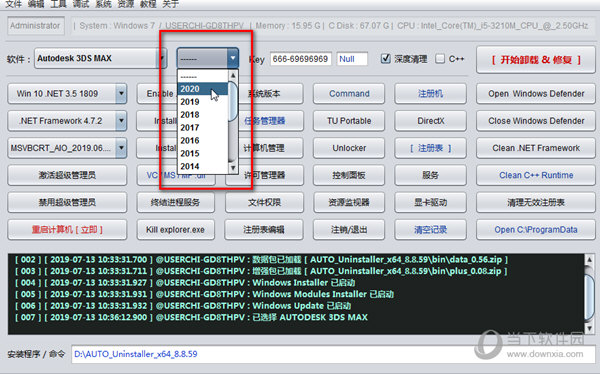
Task: Open the MSVBCRT_AIO_2019.06 dropdown
Action: (67, 148)
